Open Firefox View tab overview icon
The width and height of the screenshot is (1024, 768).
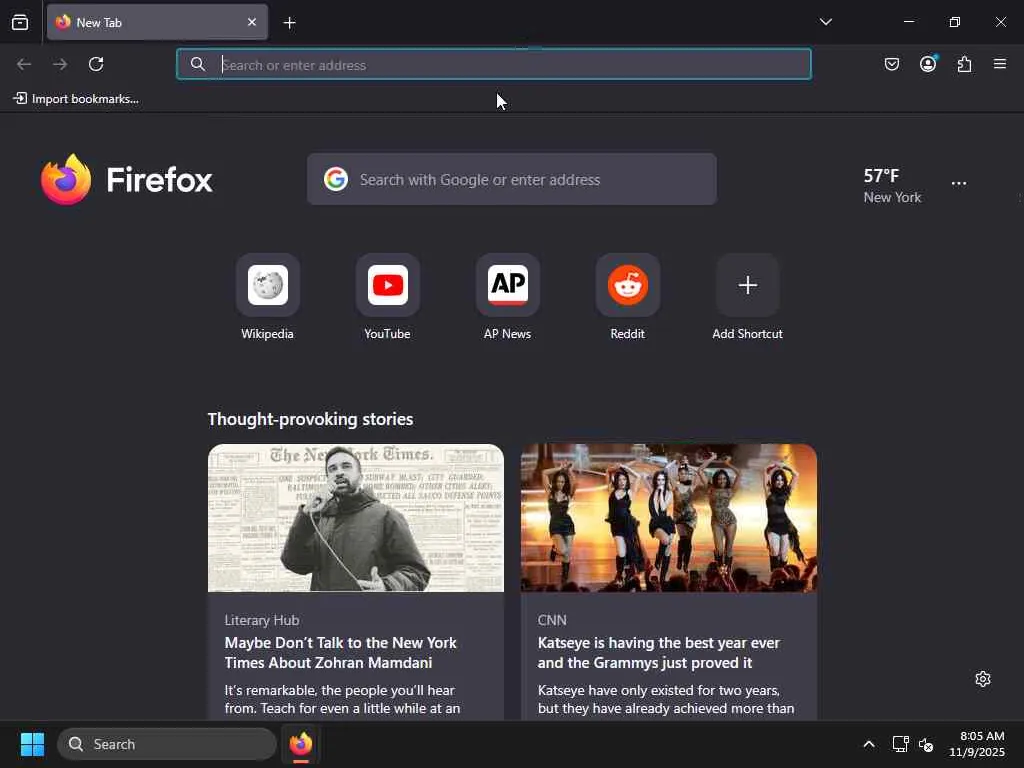[20, 22]
